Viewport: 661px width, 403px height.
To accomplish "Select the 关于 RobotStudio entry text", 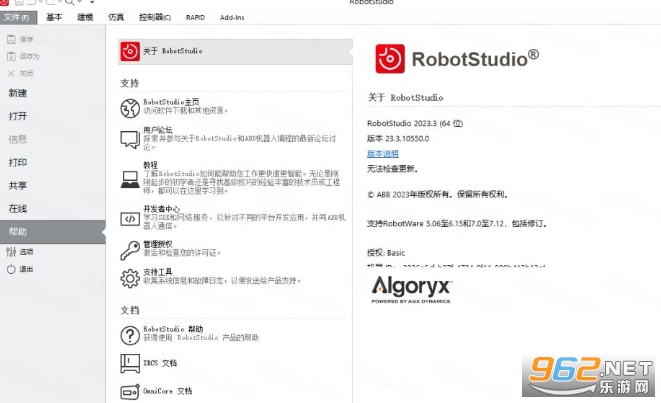I will 172,51.
